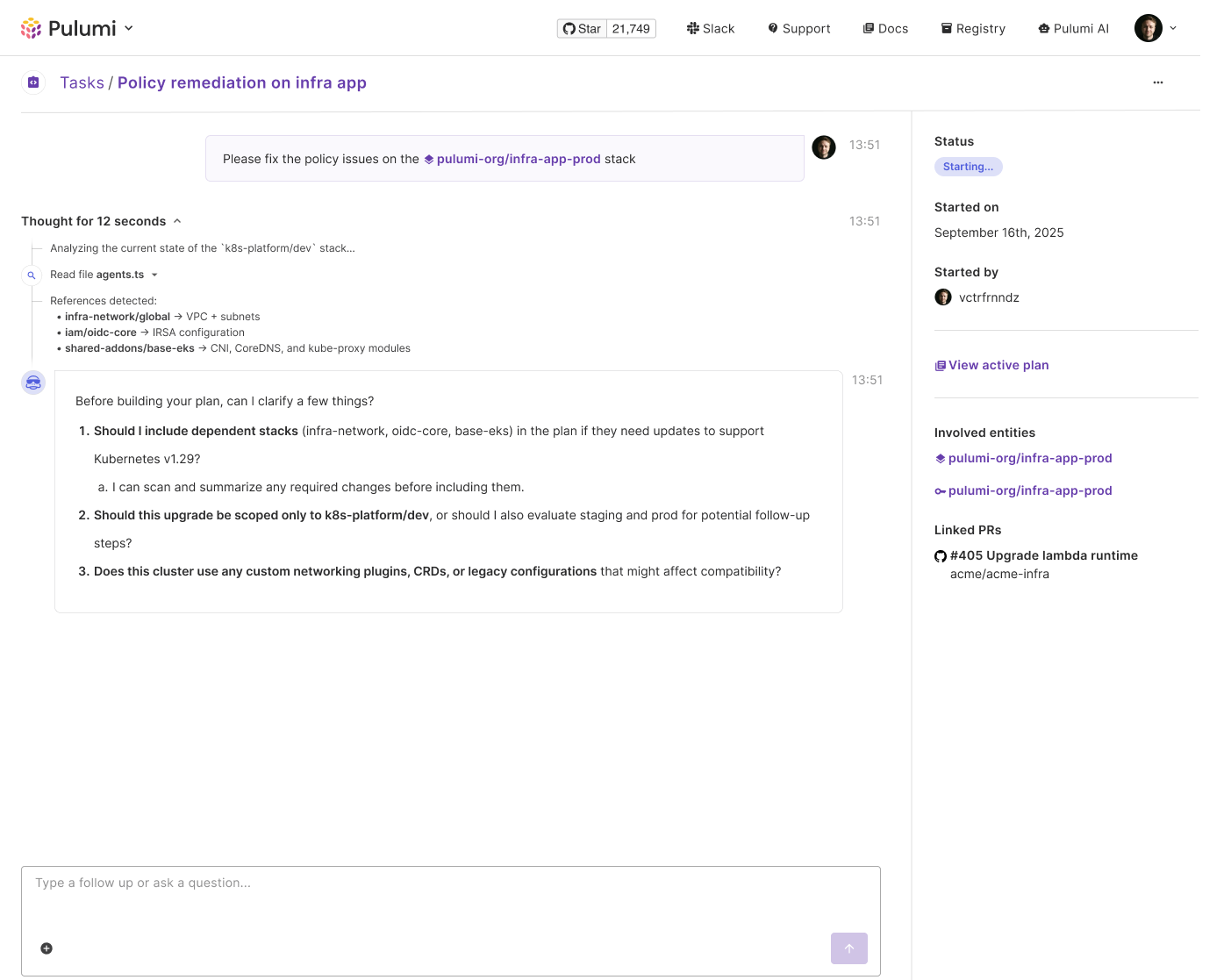Click the search icon next to Read file
Viewport: 1231px width, 980px height.
[32, 275]
